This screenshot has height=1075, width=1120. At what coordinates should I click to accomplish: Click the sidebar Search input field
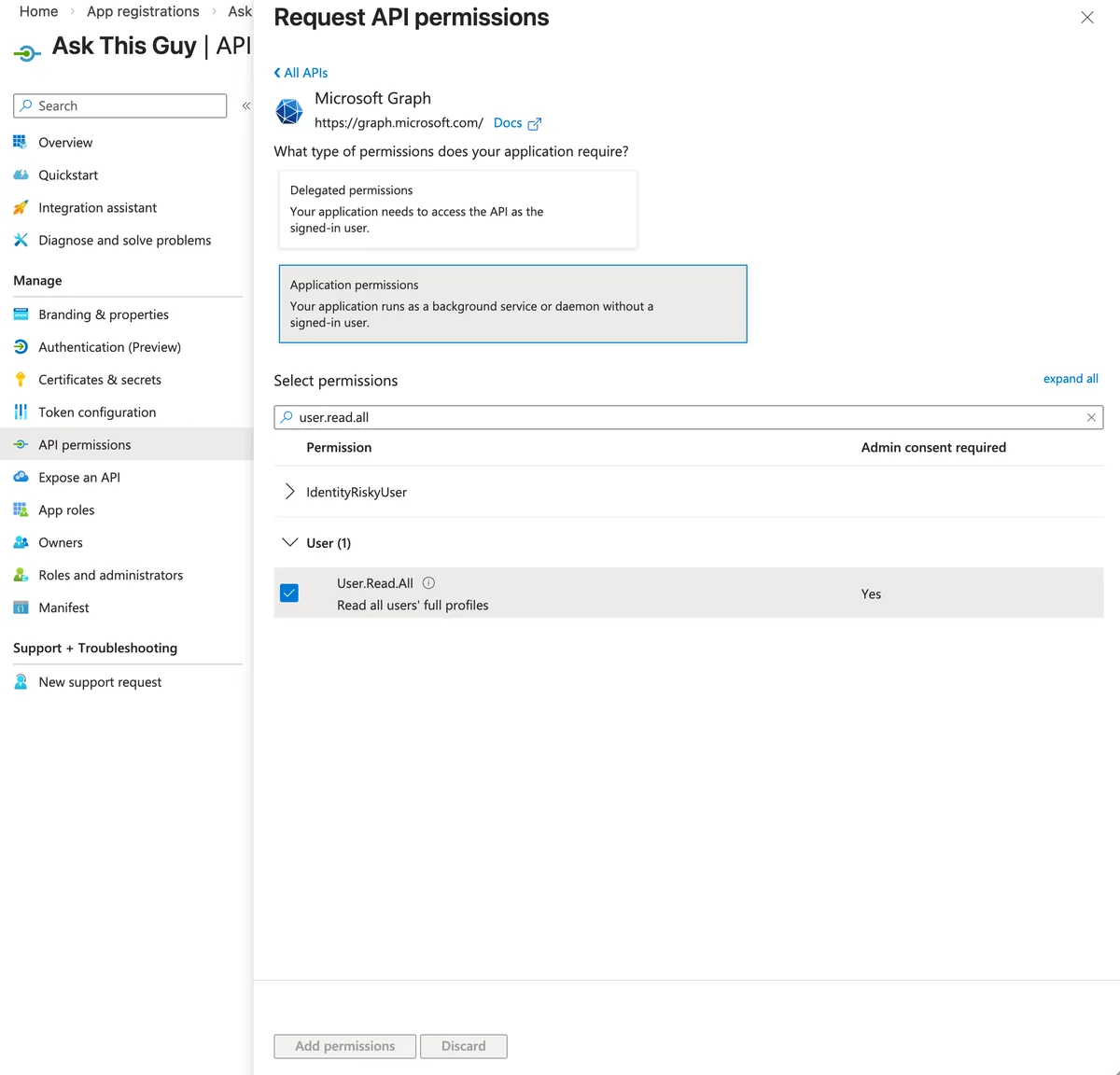(x=120, y=105)
